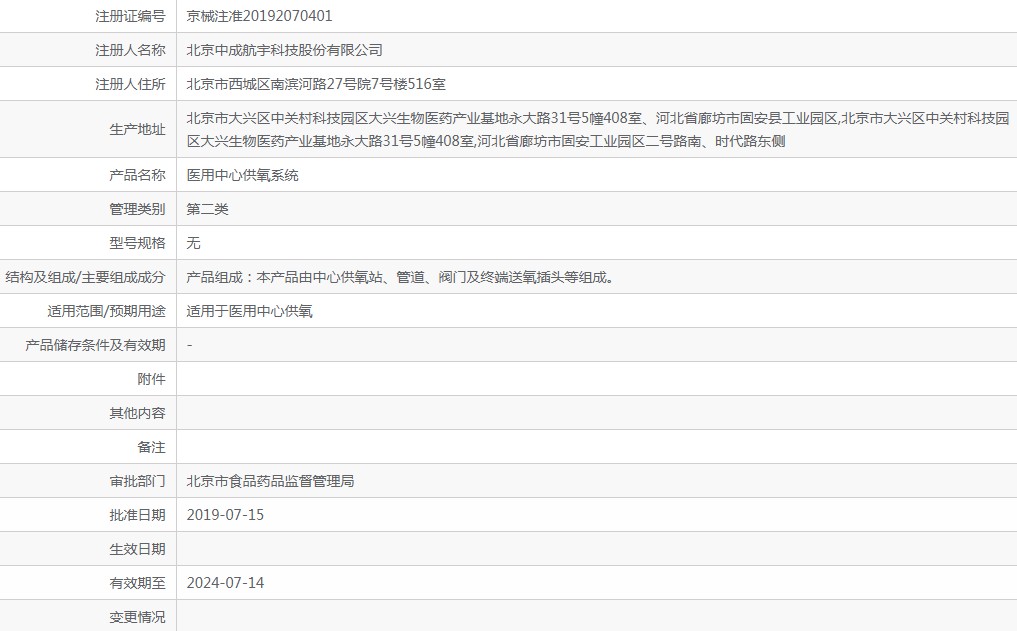Viewport: 1017px width, 631px height.
Task: Select the product name 医用中心供氧系统
Action: click(243, 175)
